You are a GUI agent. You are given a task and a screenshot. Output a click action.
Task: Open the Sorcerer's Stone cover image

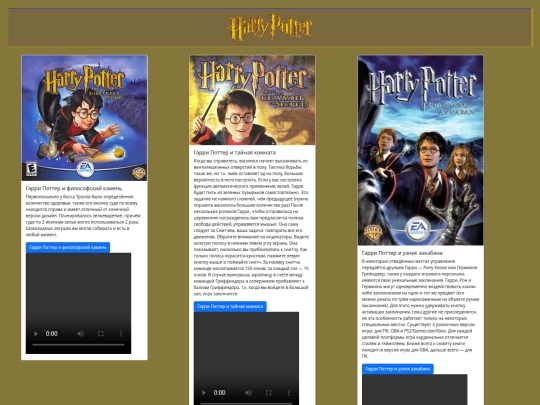84,118
